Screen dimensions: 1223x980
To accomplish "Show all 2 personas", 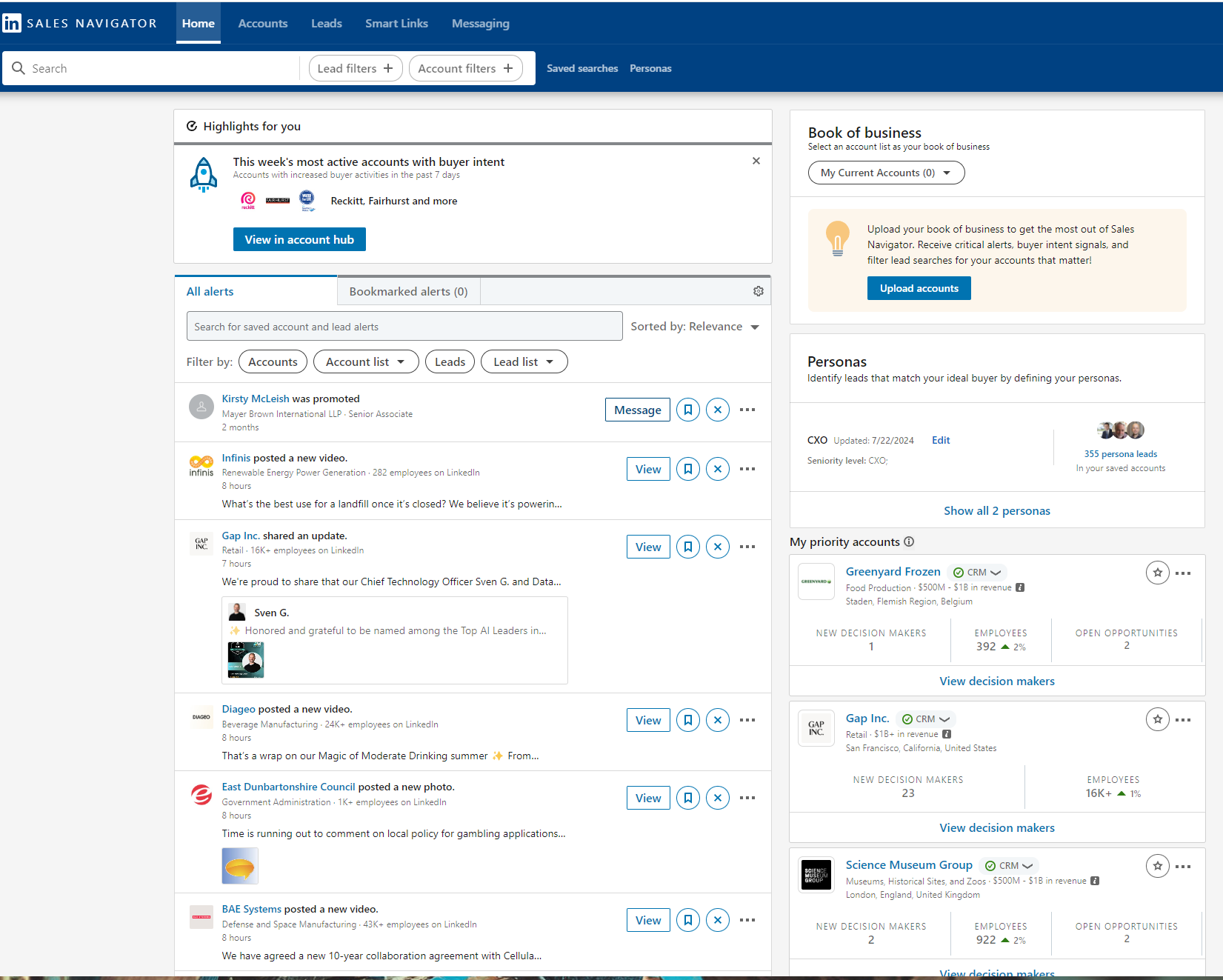I will pyautogui.click(x=997, y=510).
